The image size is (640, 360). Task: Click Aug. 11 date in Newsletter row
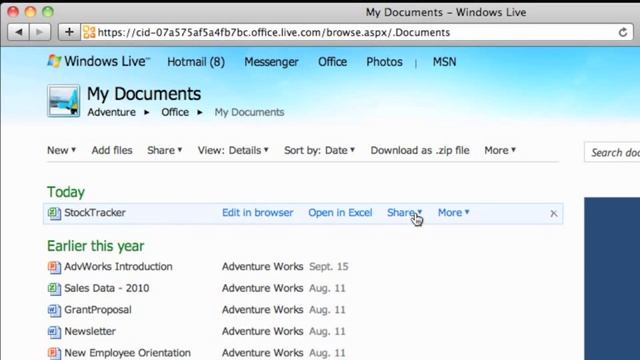click(x=327, y=331)
